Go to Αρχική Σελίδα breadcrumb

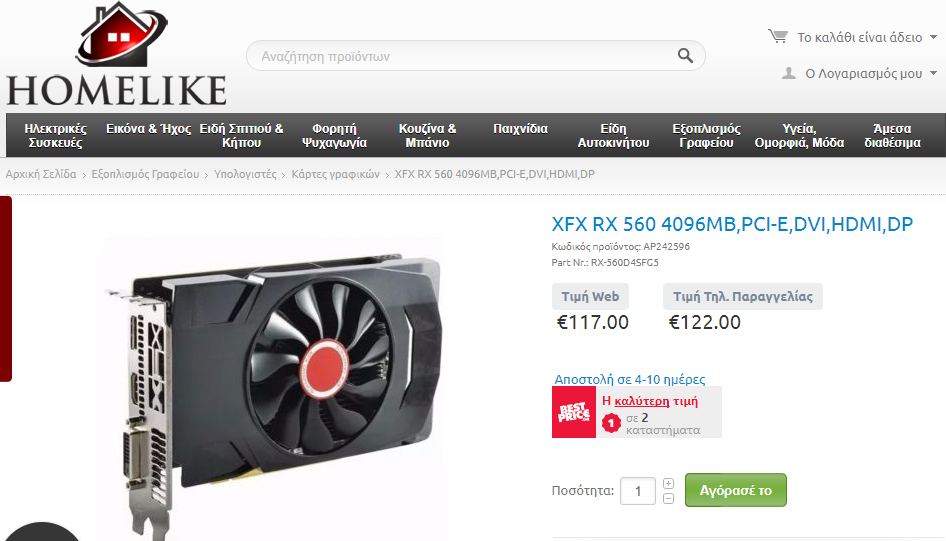41,174
